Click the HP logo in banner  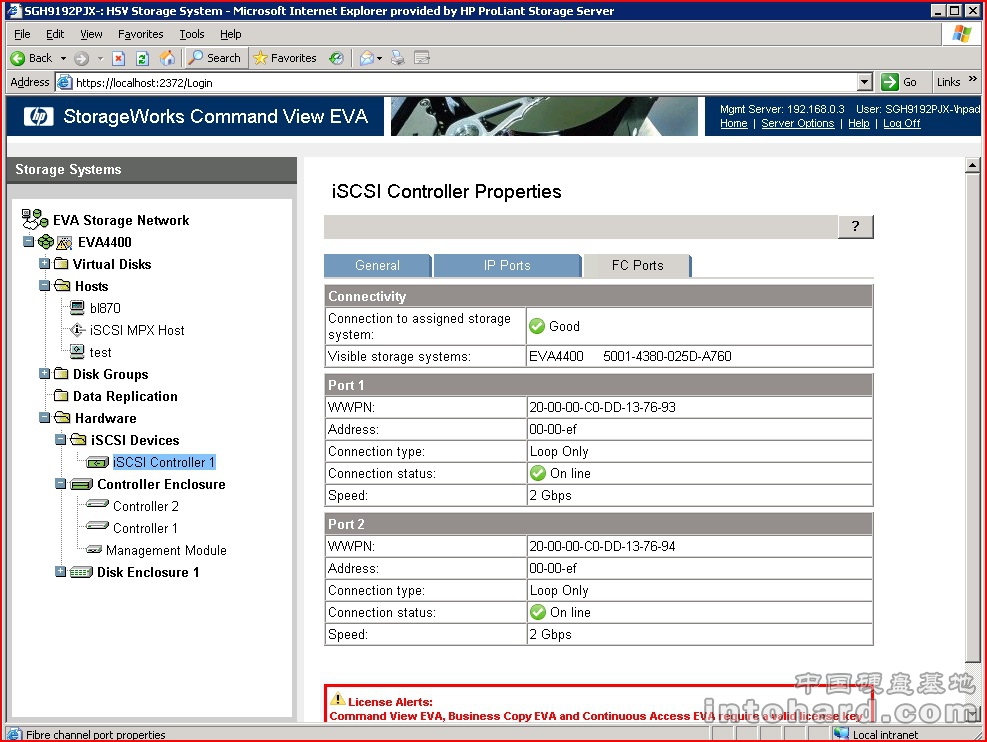(38, 116)
